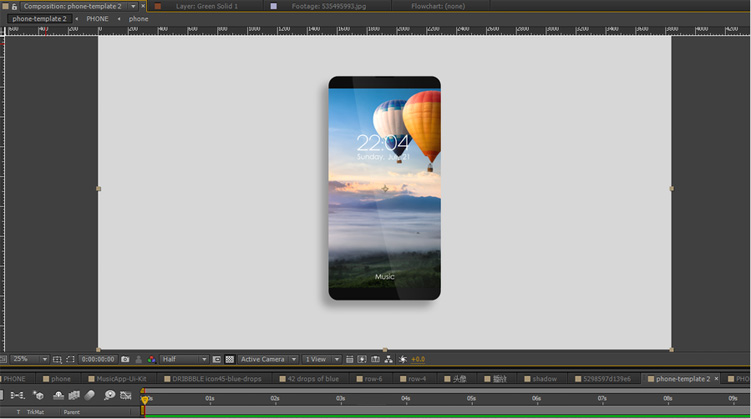Image resolution: width=751 pixels, height=419 pixels.
Task: Switch to Layer: Green Solid 1 tab
Action: pyautogui.click(x=206, y=6)
